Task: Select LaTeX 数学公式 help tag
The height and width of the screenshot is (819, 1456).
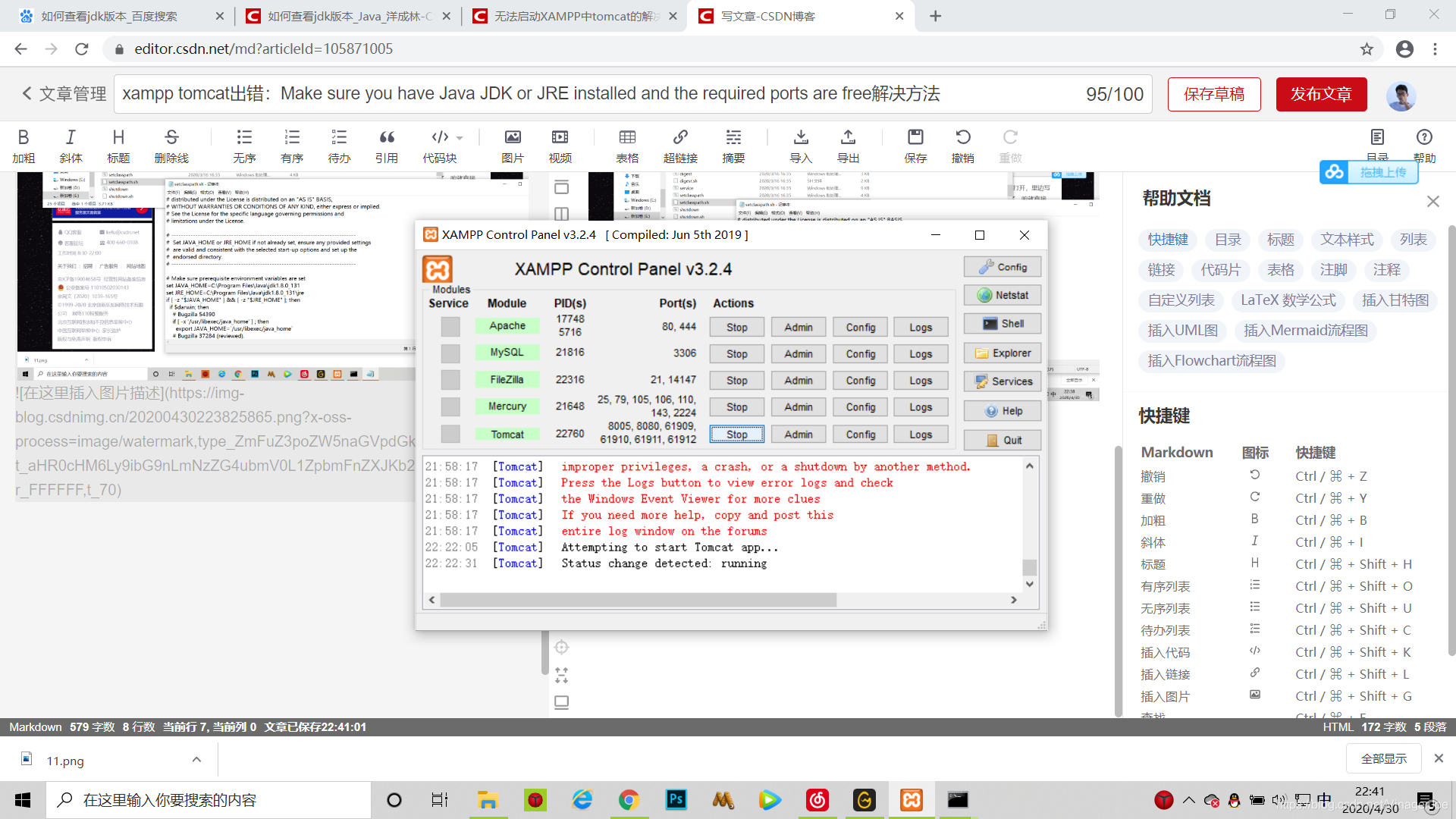Action: click(x=1288, y=300)
